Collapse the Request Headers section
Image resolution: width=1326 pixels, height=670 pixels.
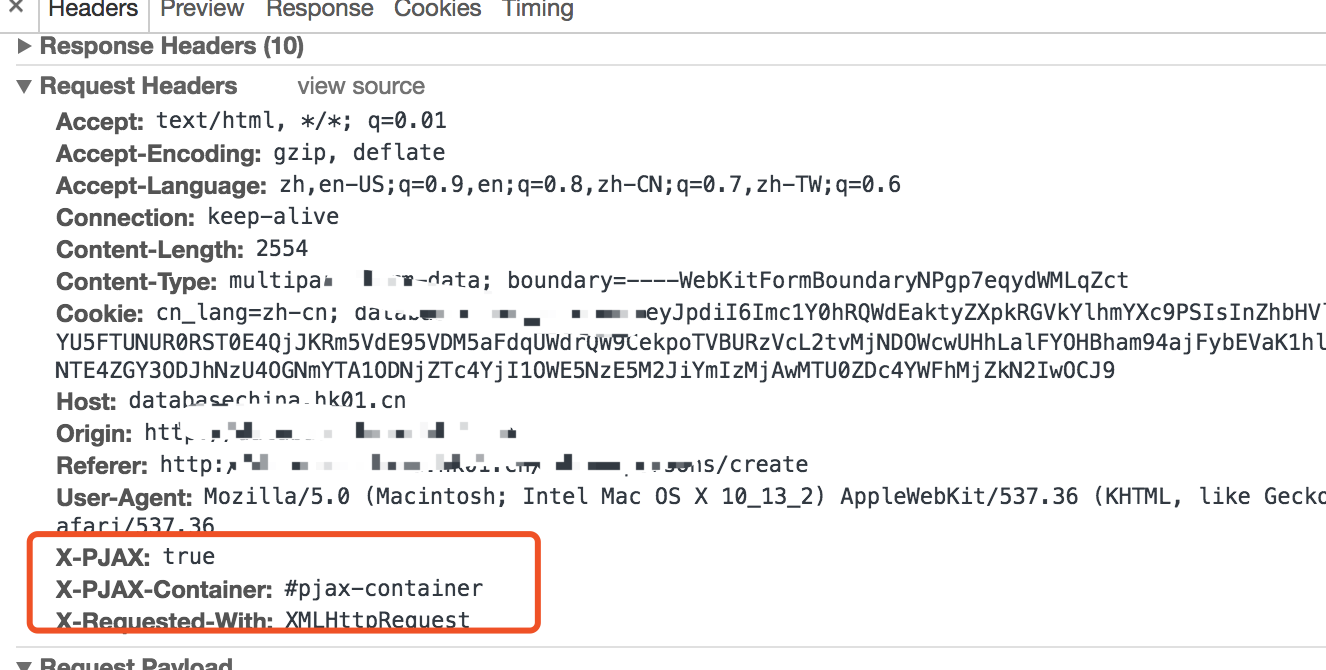coord(24,85)
